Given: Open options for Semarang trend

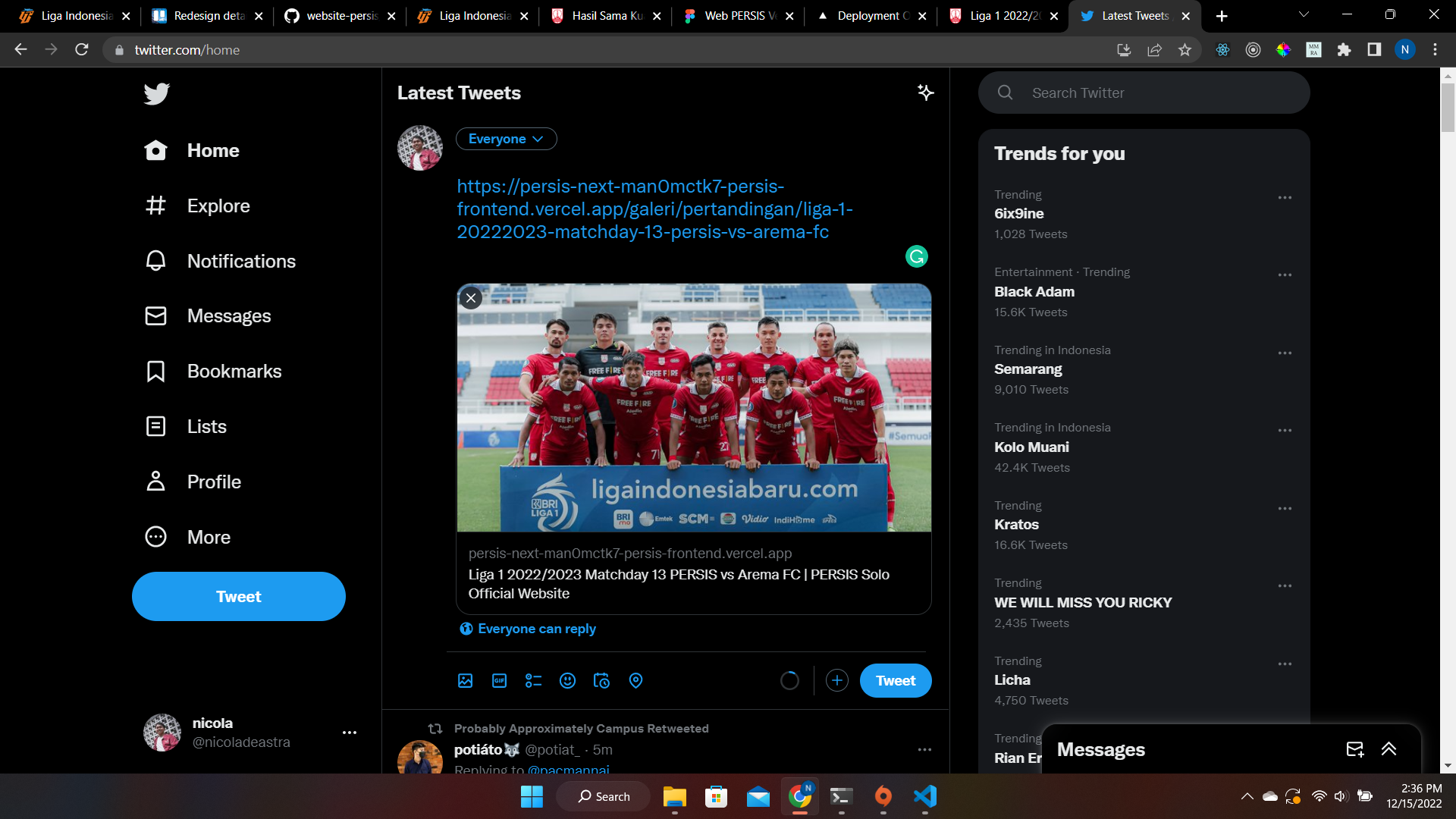Looking at the screenshot, I should click(x=1285, y=353).
